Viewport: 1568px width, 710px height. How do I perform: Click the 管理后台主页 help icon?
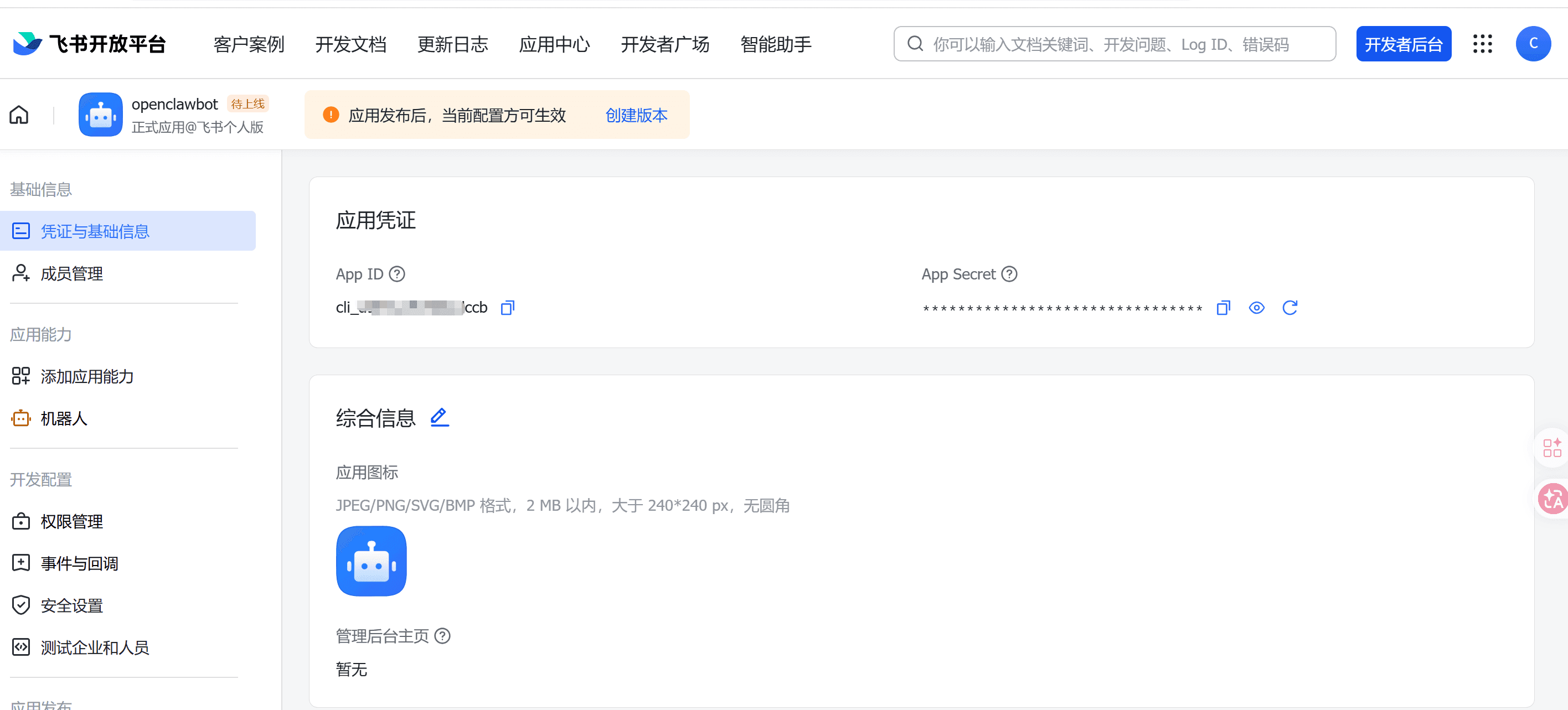click(x=442, y=636)
